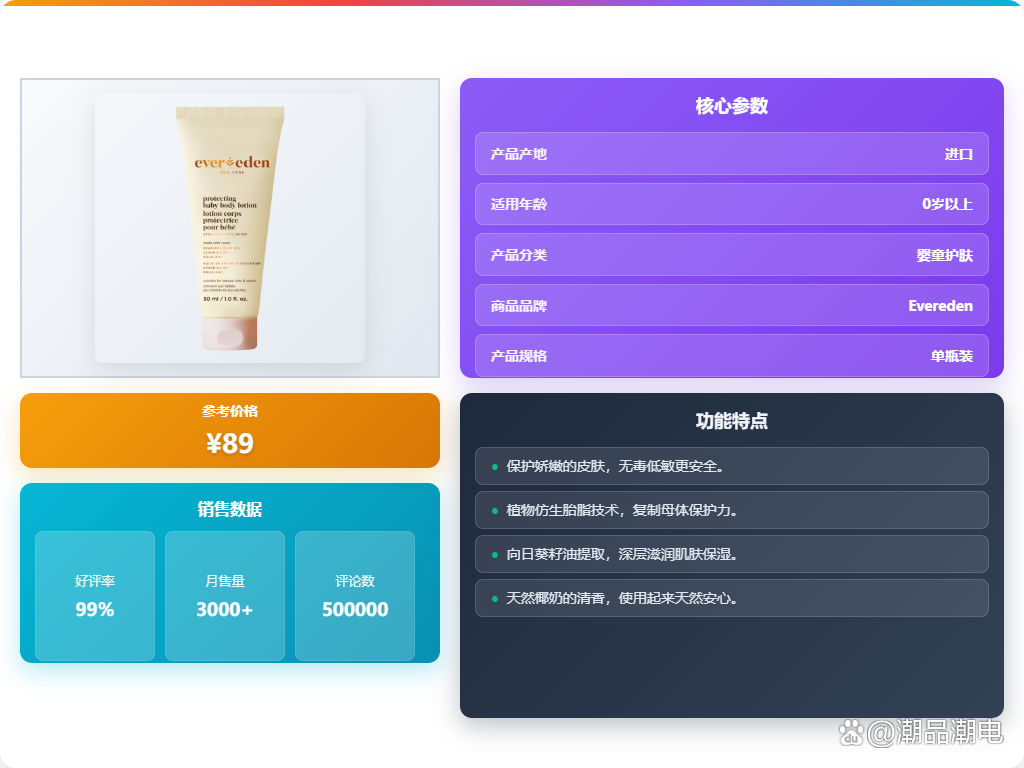Select the 商品品牌 Evereden row

(x=731, y=306)
